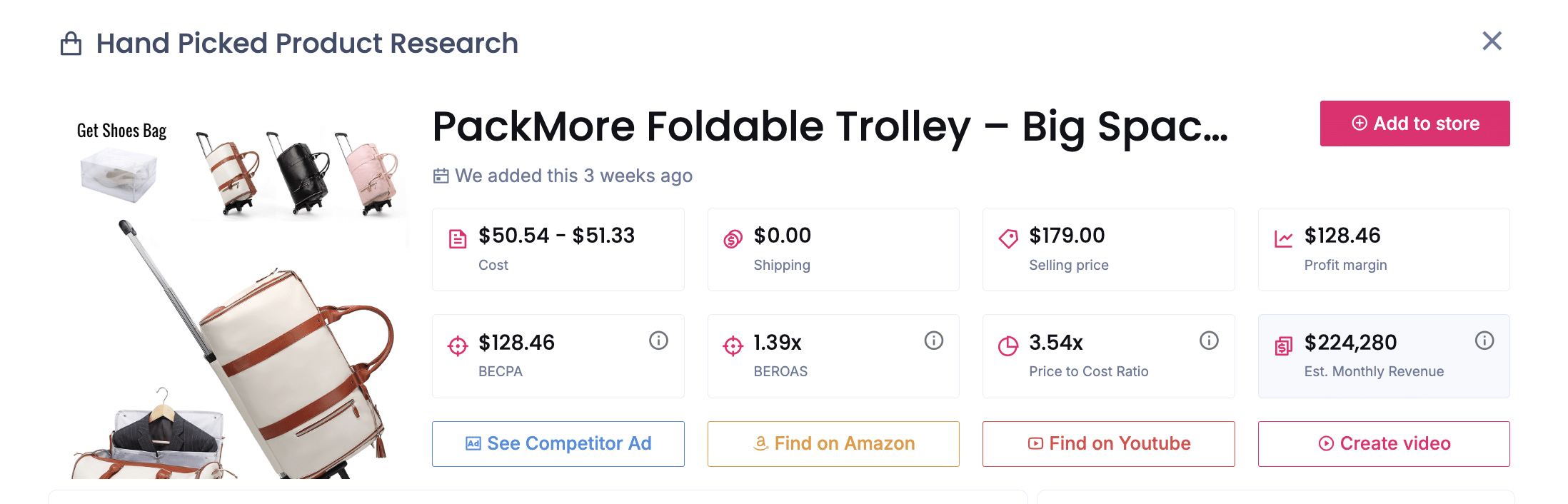1568x504 pixels.
Task: Click the Price to Cost Ratio pie icon
Action: pos(1007,346)
